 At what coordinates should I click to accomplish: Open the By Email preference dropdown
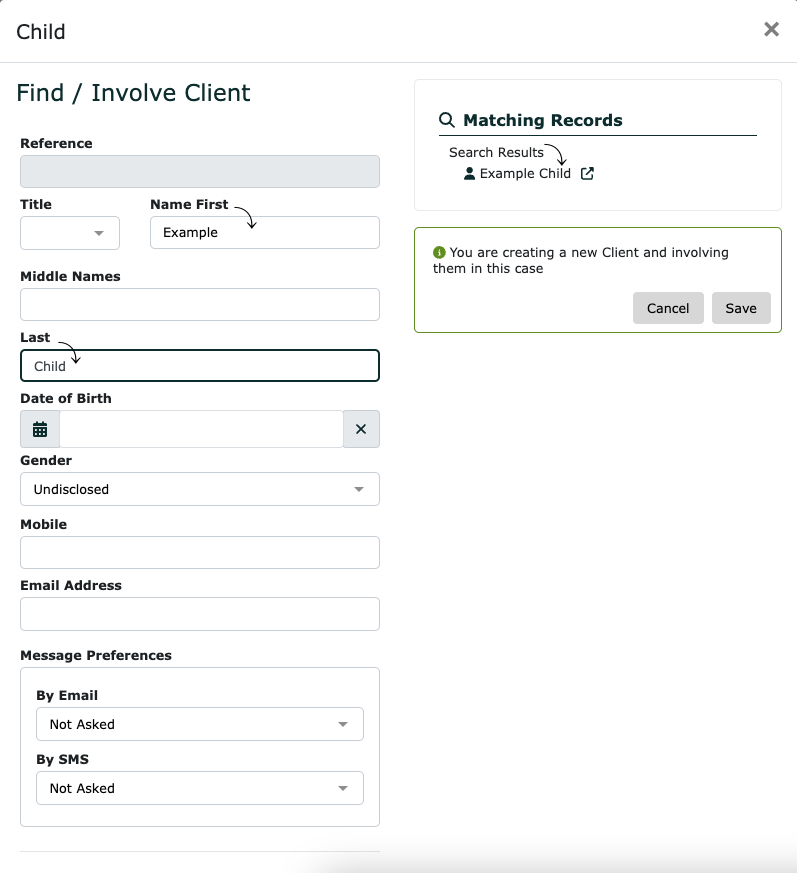[200, 724]
